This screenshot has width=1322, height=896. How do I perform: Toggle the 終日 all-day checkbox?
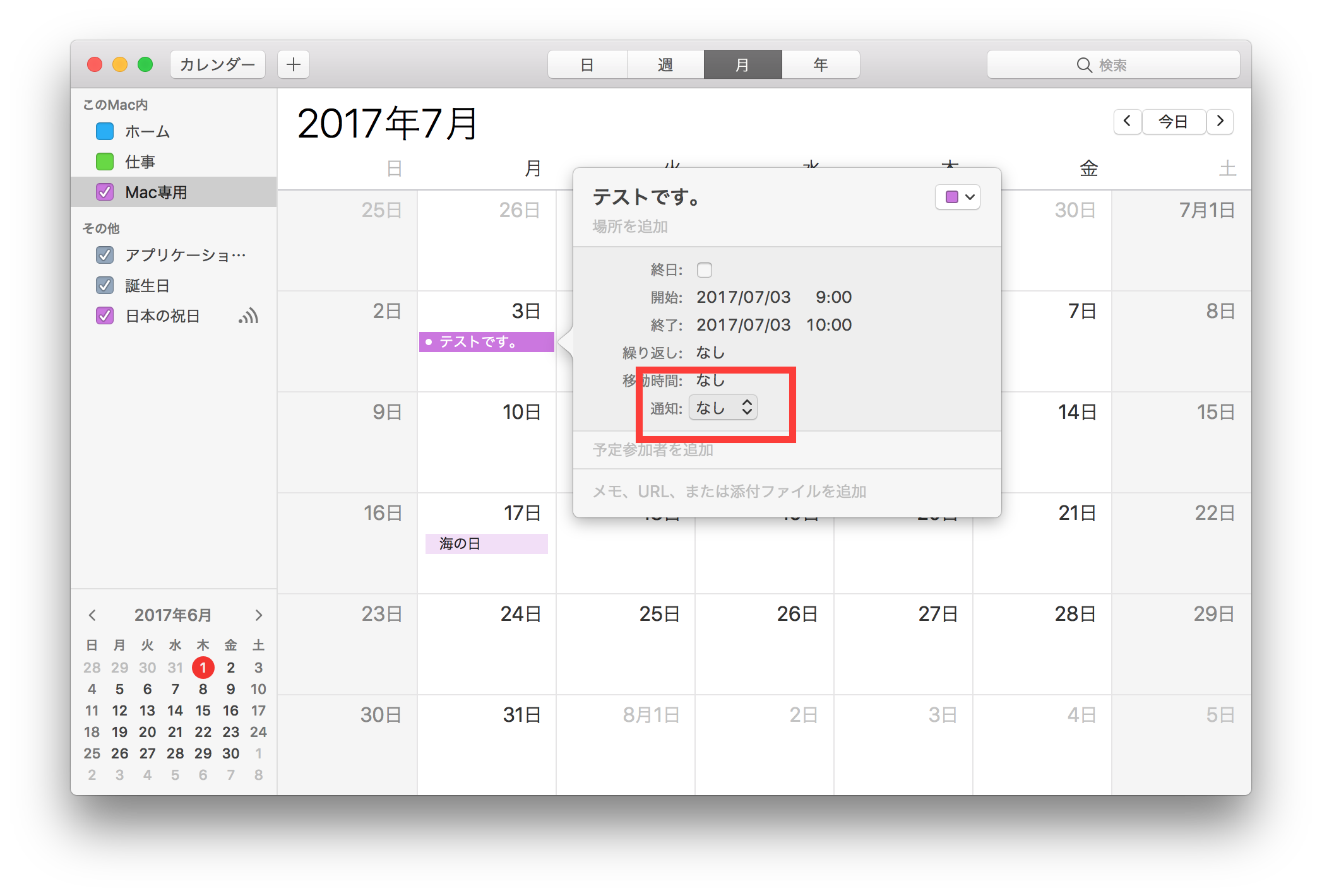(x=704, y=270)
